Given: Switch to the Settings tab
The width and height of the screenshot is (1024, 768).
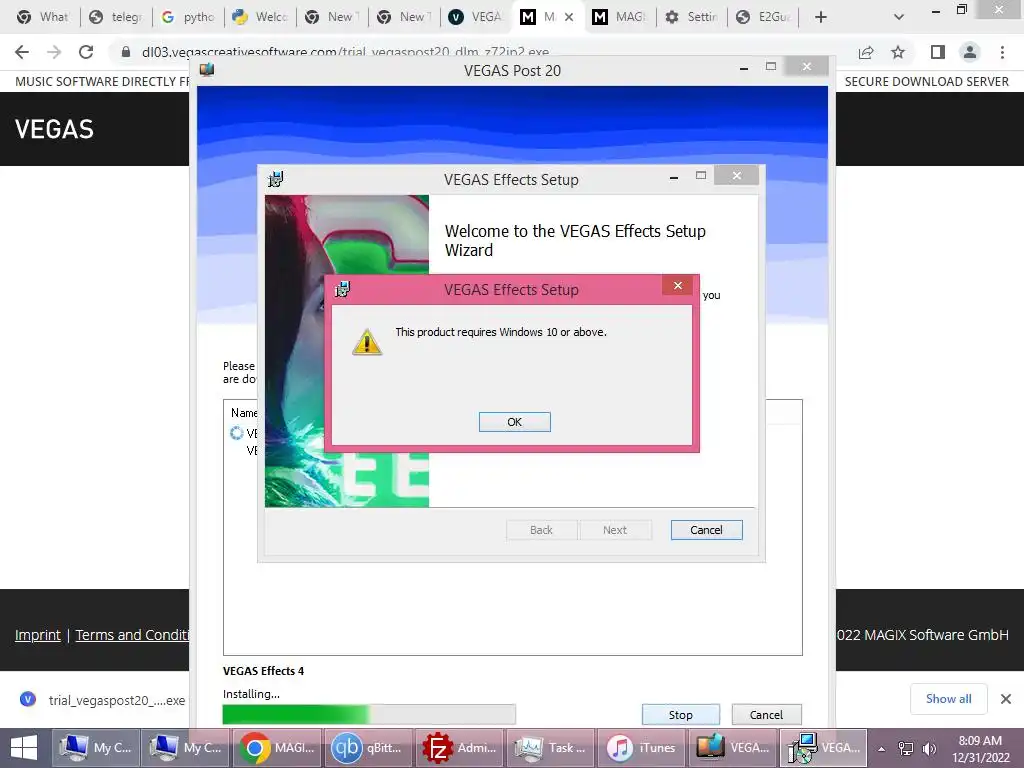Looking at the screenshot, I should point(692,17).
